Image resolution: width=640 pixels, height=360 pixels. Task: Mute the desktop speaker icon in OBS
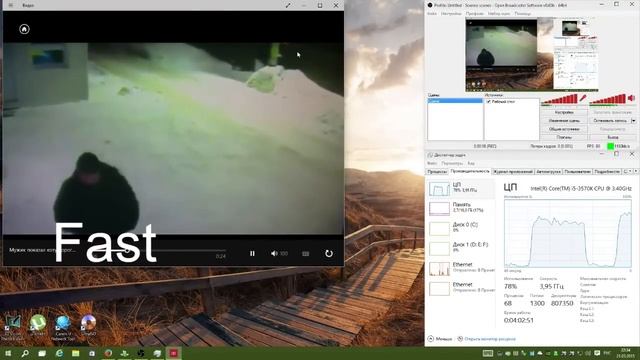(x=631, y=98)
